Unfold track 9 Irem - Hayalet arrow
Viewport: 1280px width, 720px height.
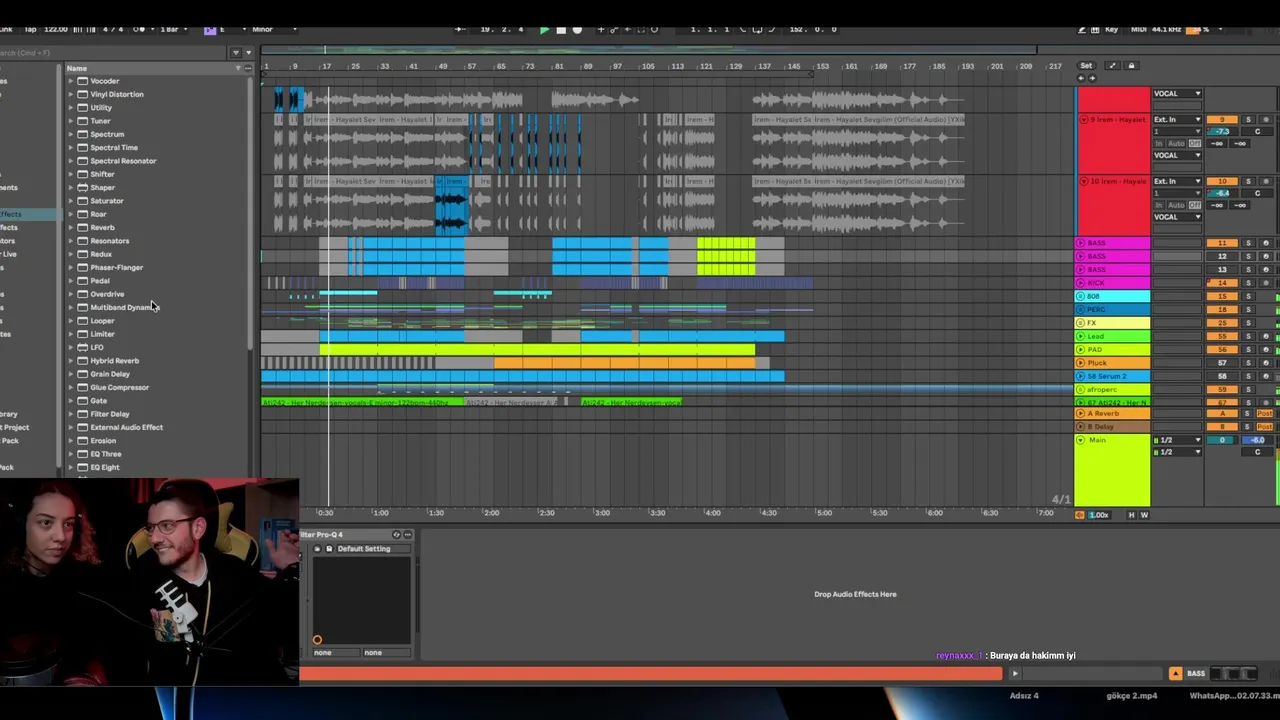tap(1083, 119)
